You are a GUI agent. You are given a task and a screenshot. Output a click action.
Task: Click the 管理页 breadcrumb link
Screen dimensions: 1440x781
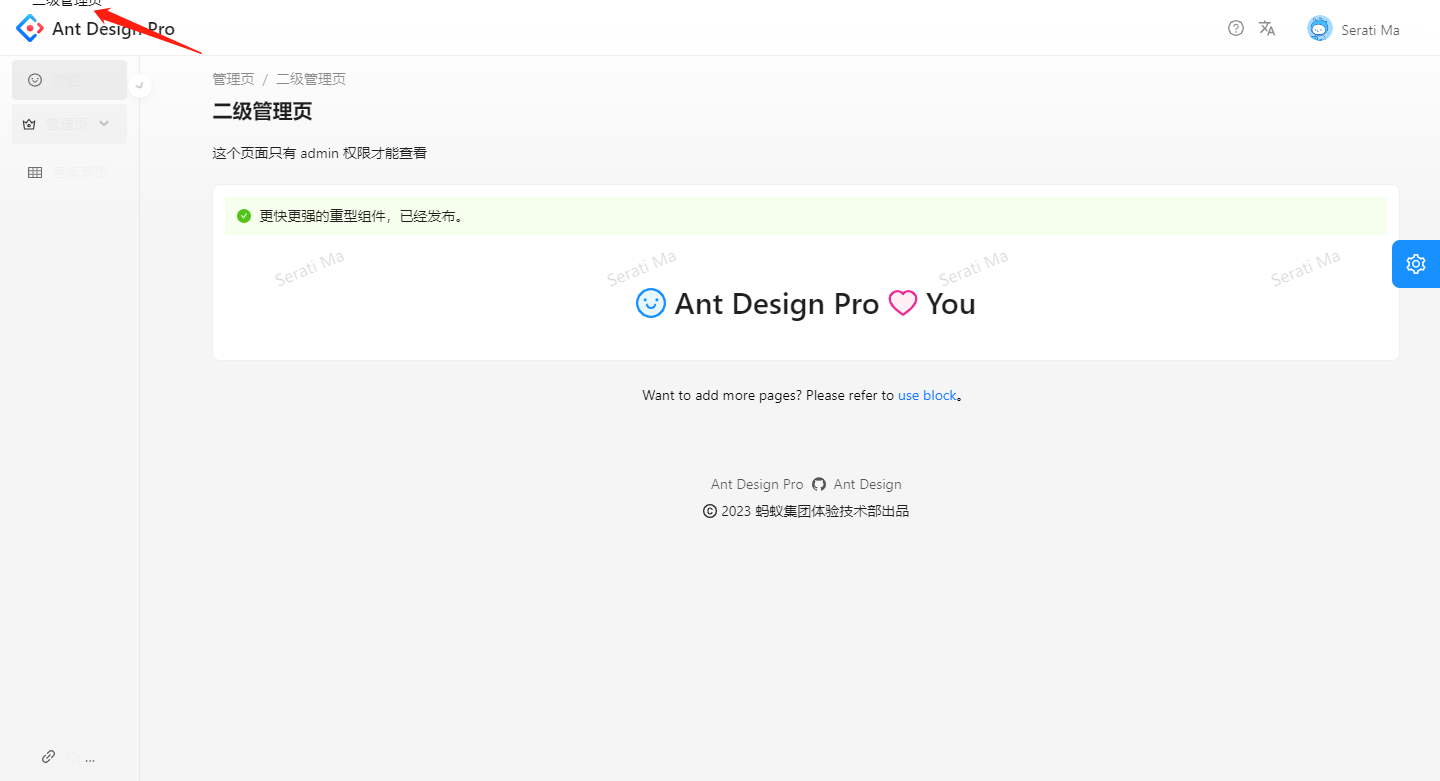tap(233, 79)
